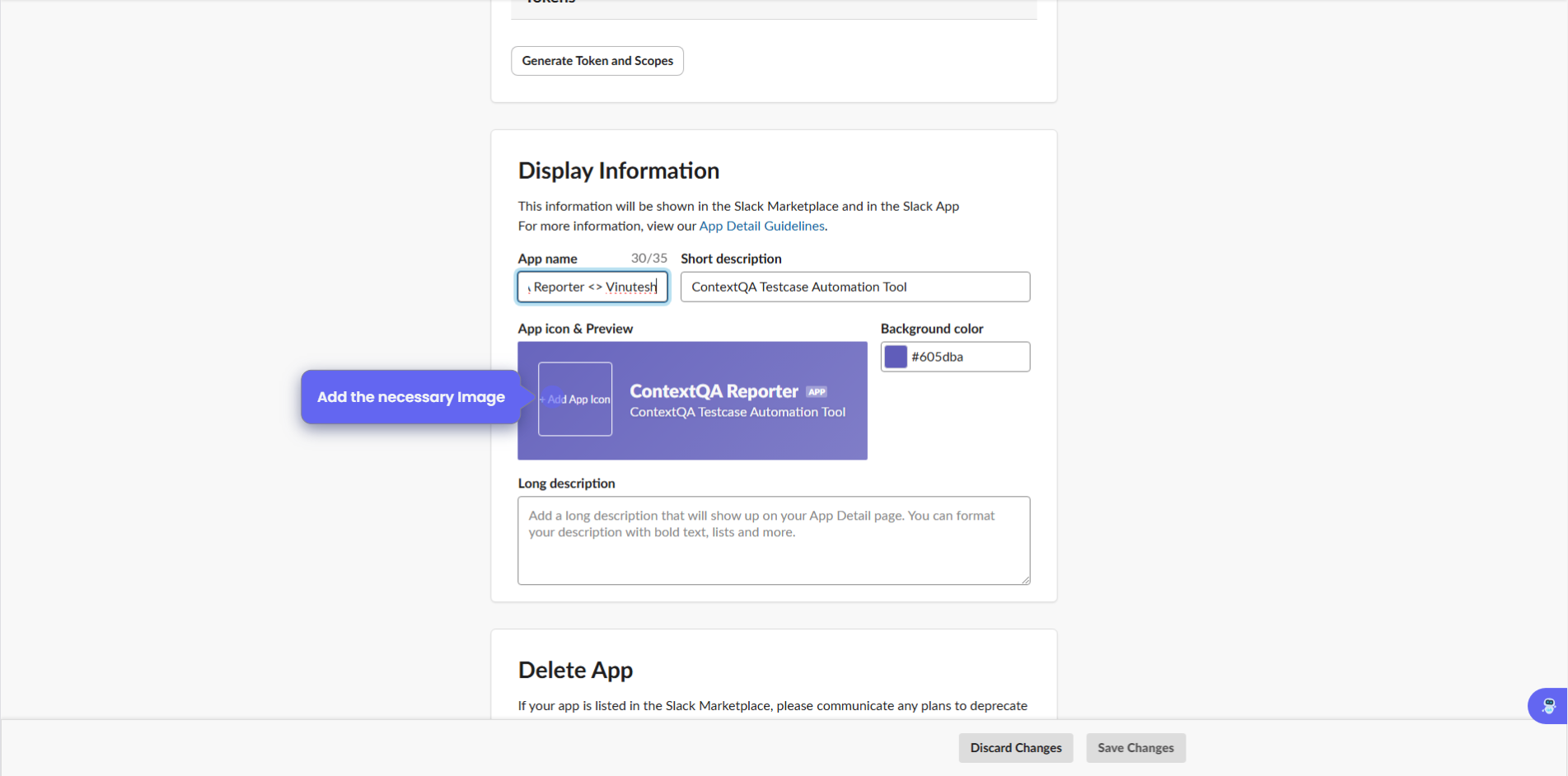
Task: Click the 30/35 character counter
Action: [x=648, y=258]
